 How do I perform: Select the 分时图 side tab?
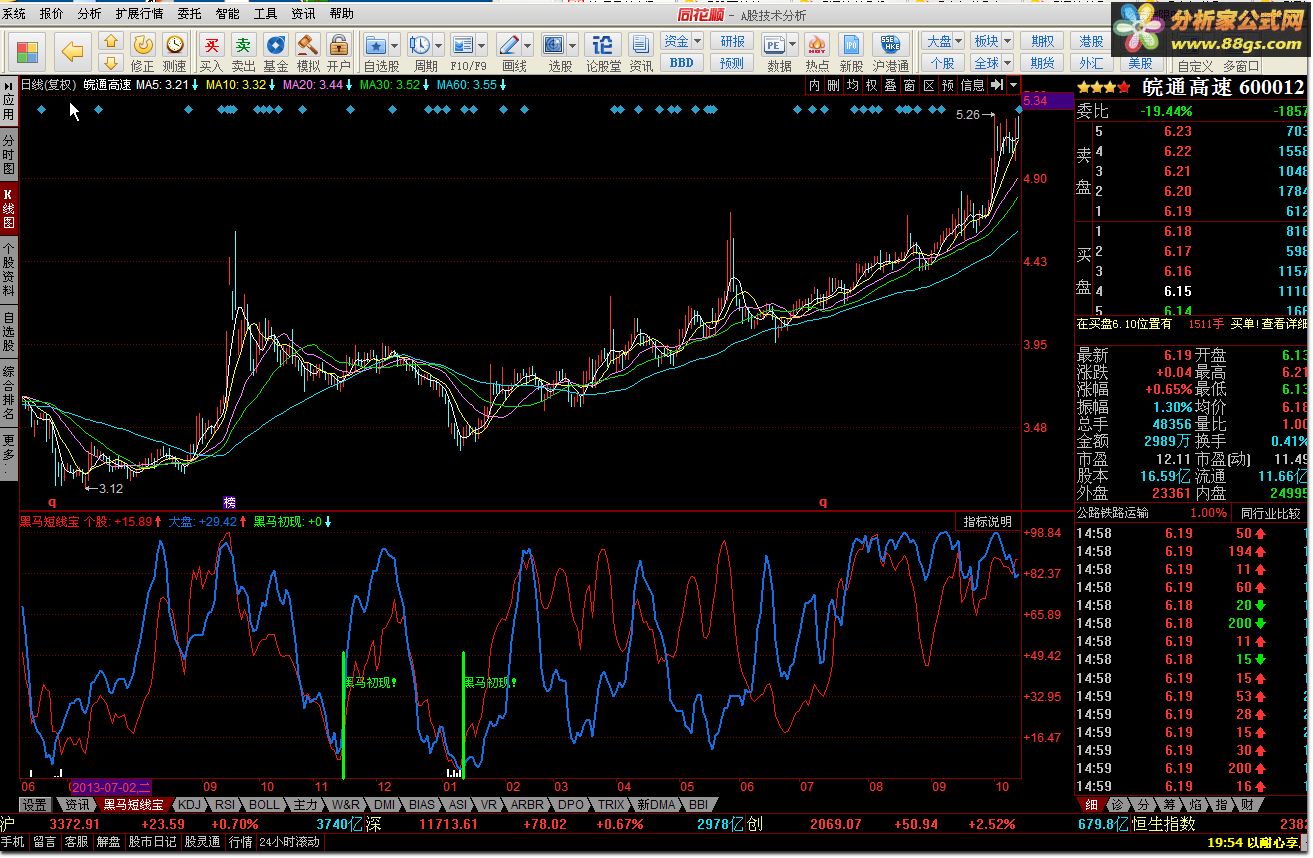[9, 154]
